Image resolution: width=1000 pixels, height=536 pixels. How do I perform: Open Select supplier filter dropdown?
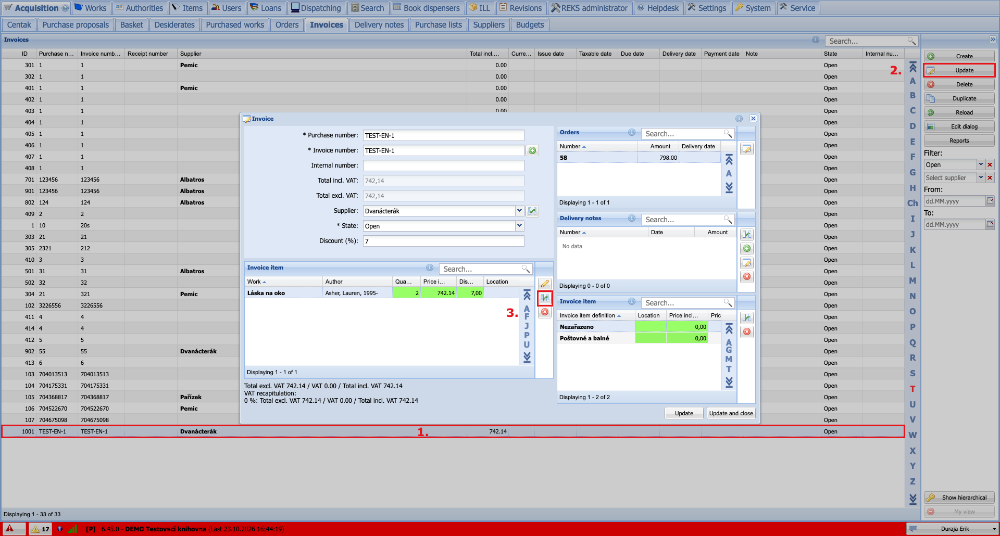980,177
